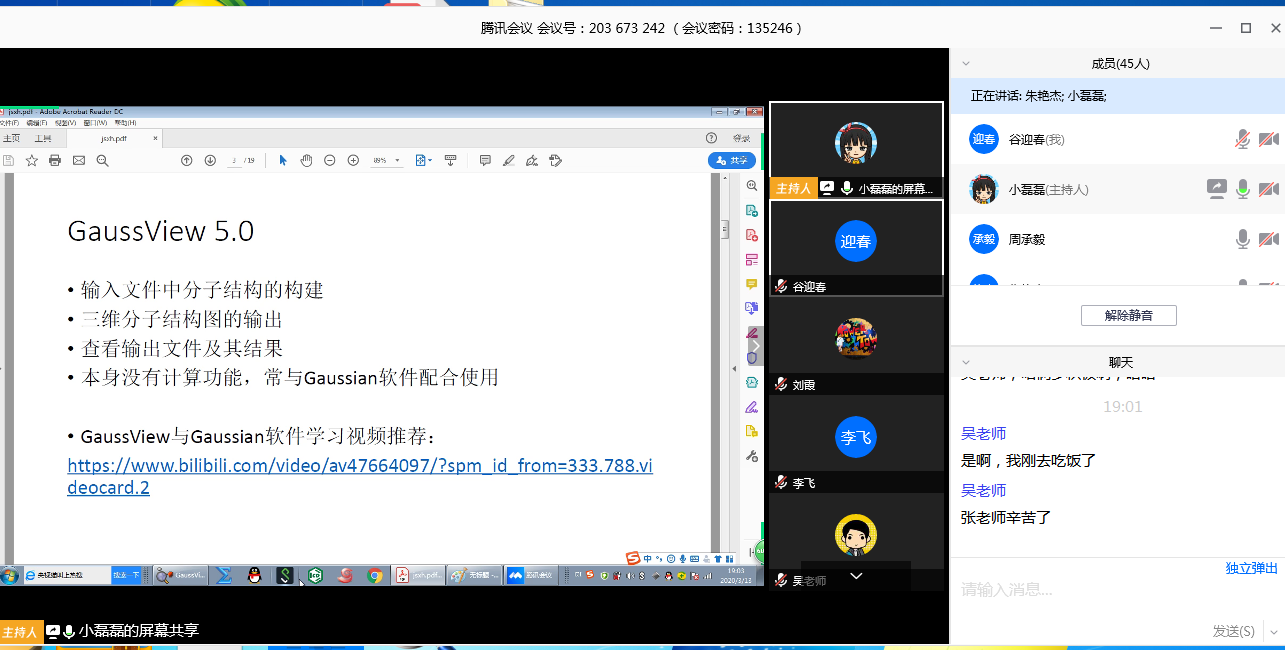Click the 周承毅 avatar in member list
Screen dimensions: 1285x650
(x=984, y=239)
